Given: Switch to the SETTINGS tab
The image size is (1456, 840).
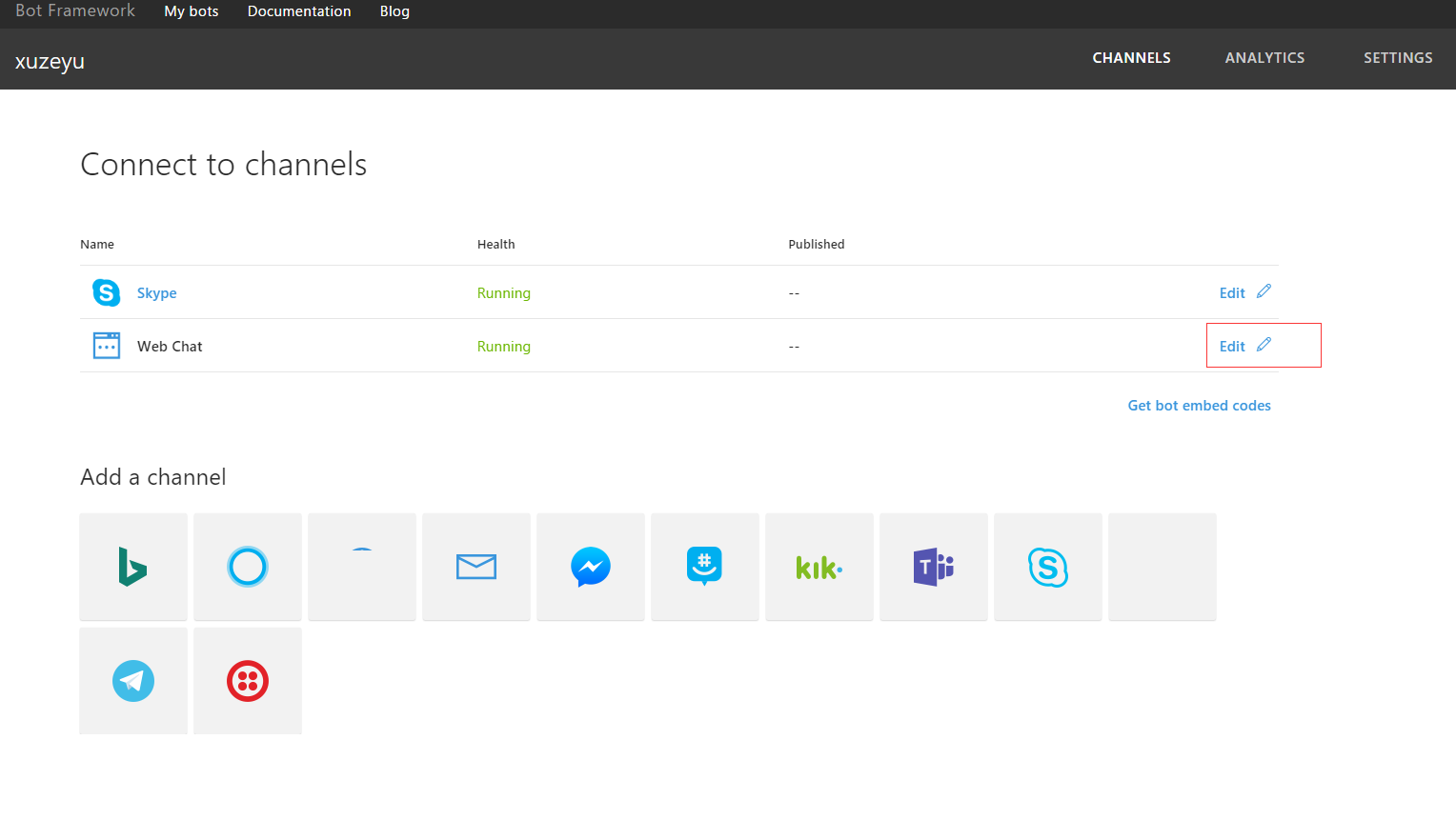Looking at the screenshot, I should pyautogui.click(x=1398, y=58).
